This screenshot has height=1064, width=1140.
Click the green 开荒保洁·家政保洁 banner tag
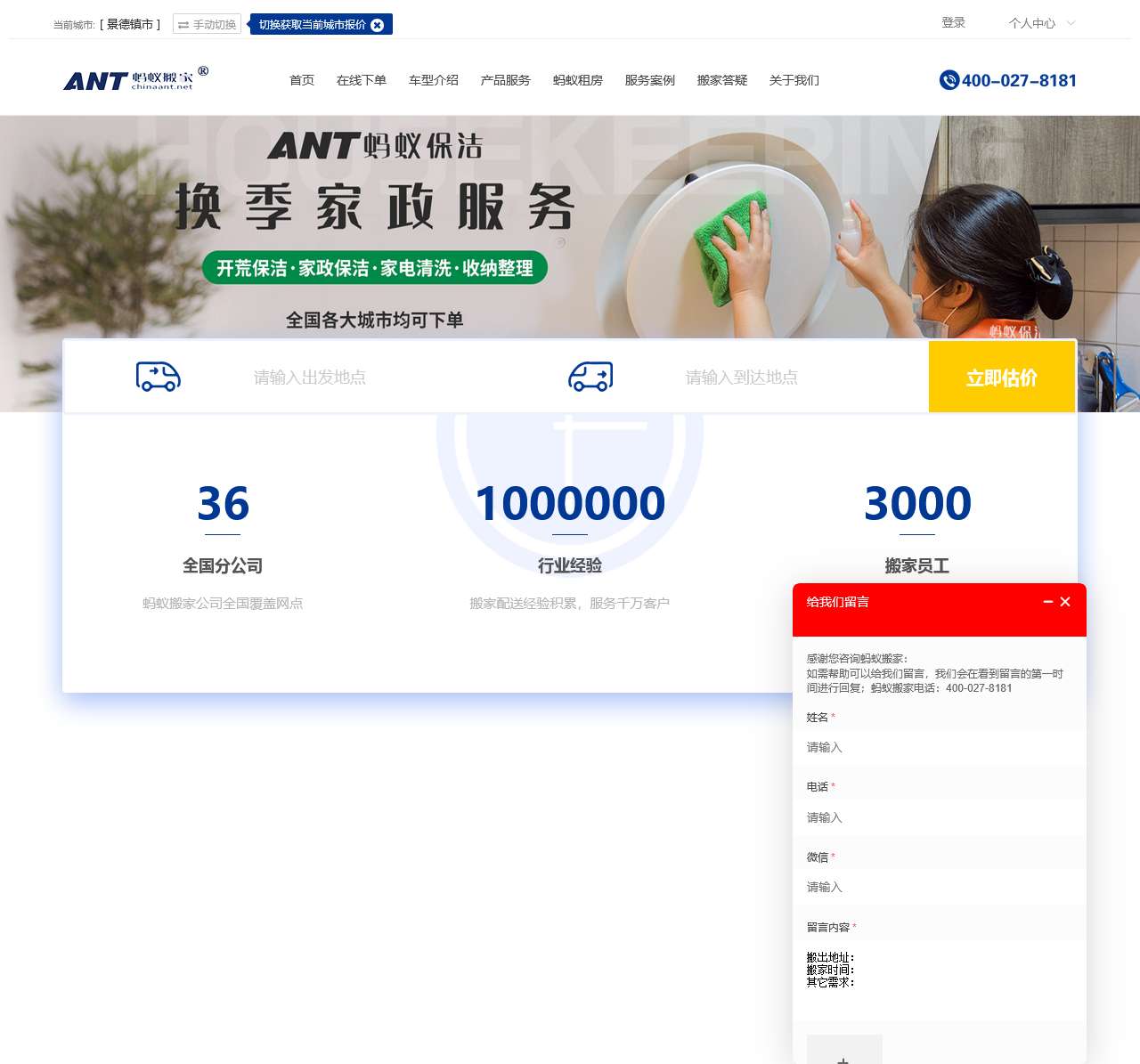pos(375,268)
